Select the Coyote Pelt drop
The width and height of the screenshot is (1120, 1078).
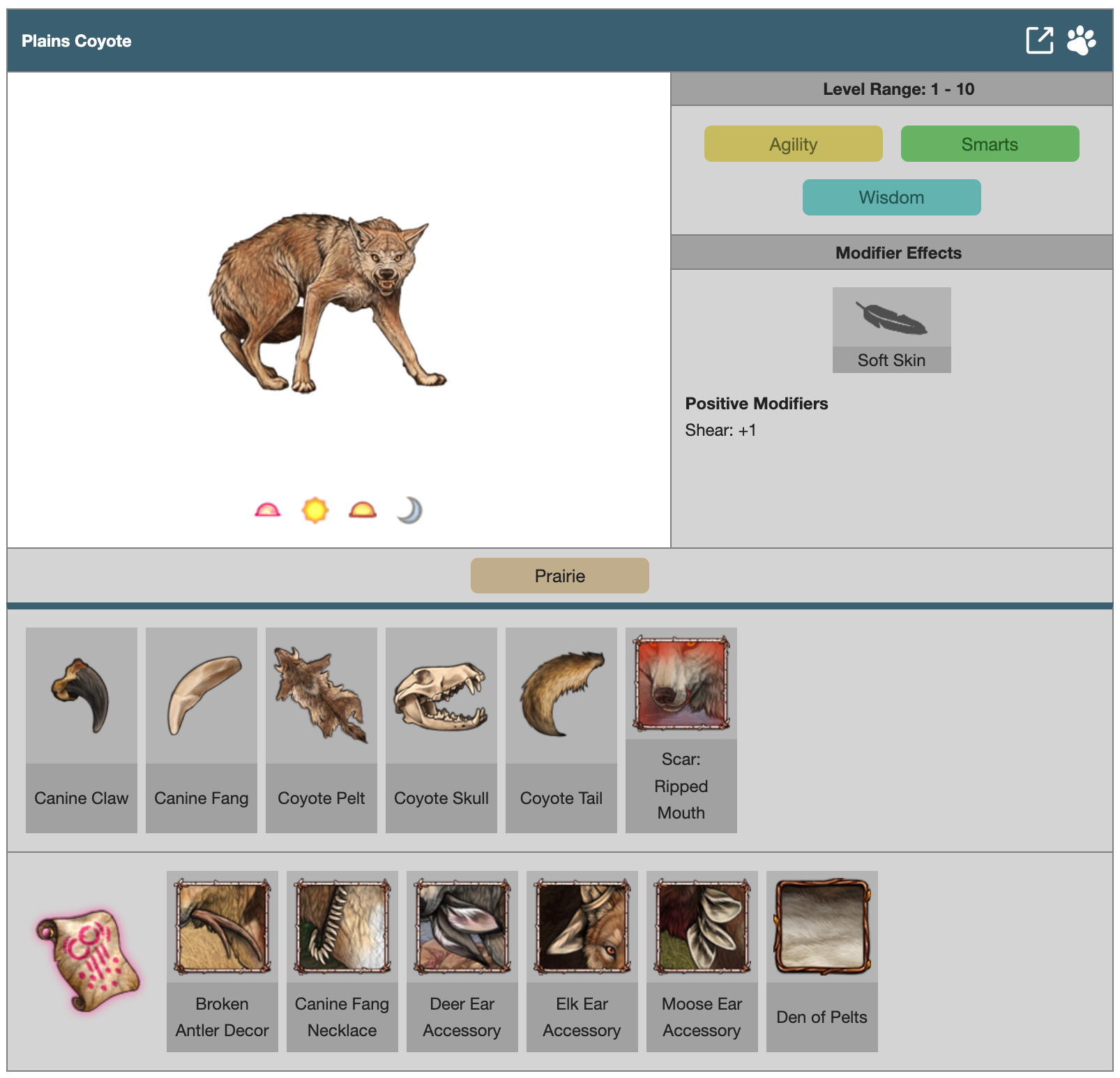click(x=321, y=729)
